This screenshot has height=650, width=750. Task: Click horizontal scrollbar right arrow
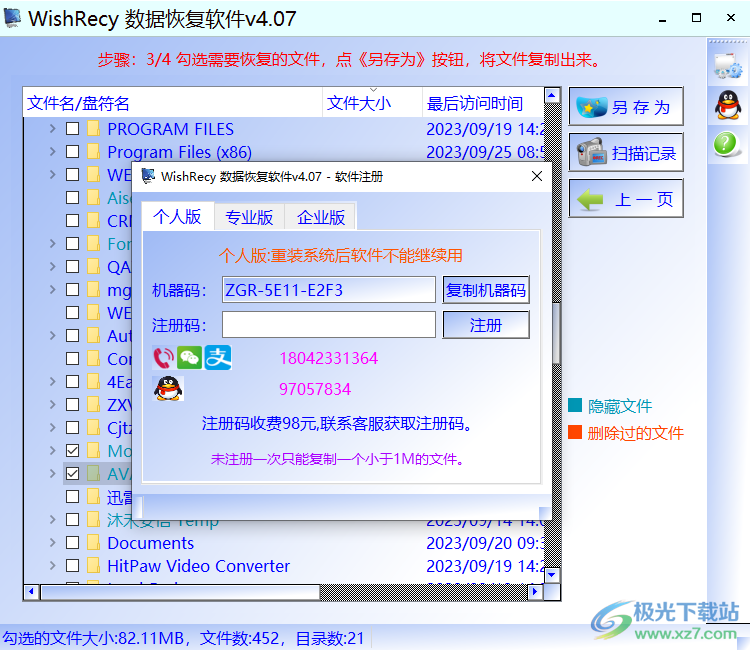(x=535, y=592)
